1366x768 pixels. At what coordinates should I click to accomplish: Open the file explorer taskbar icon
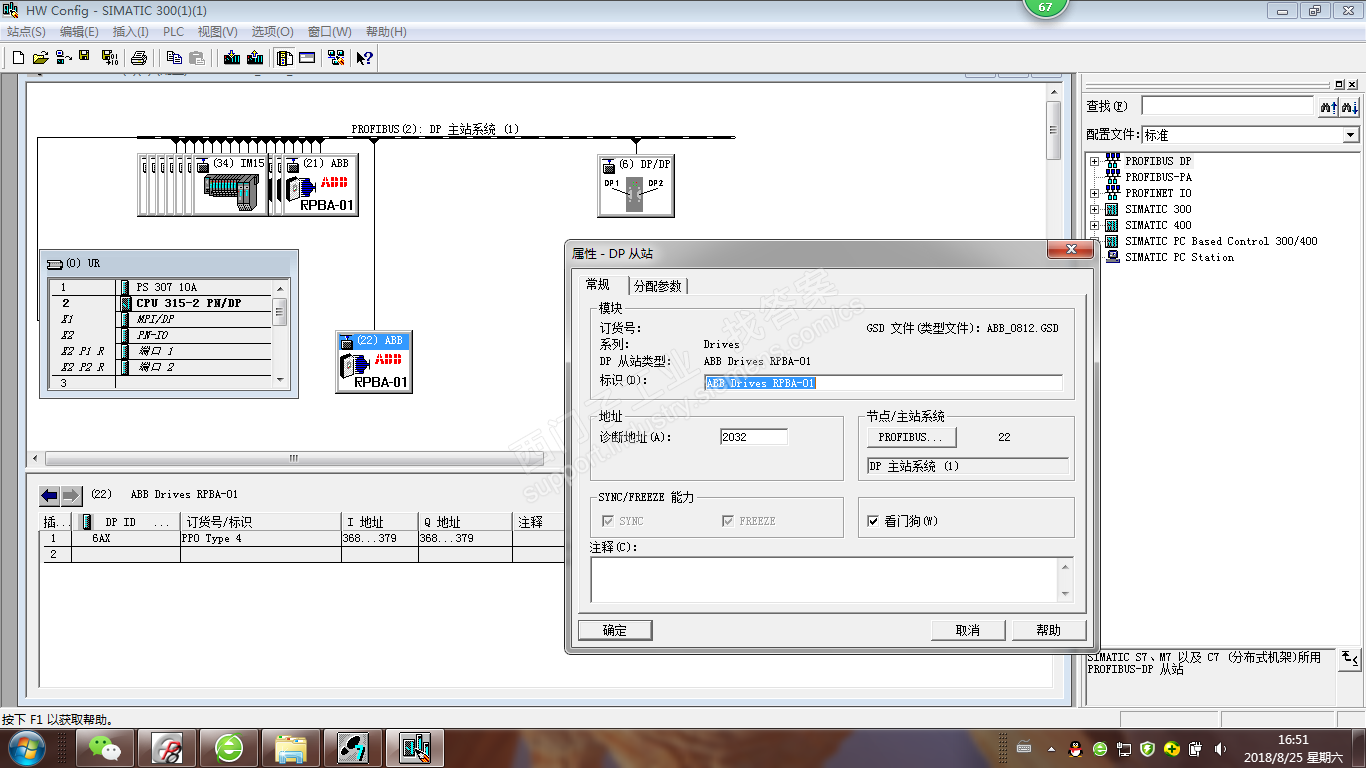tap(291, 747)
